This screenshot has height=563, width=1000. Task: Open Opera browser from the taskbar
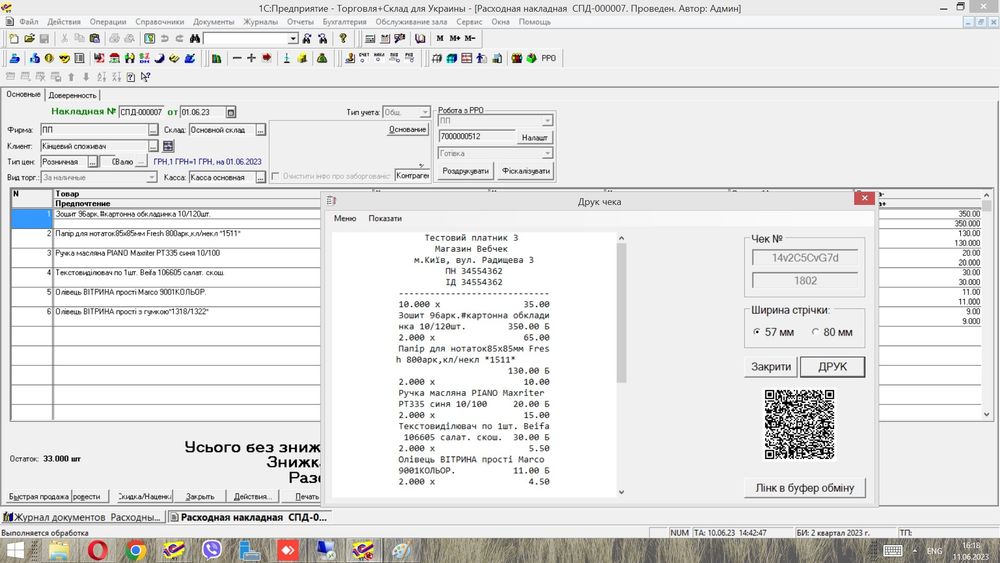coord(98,550)
